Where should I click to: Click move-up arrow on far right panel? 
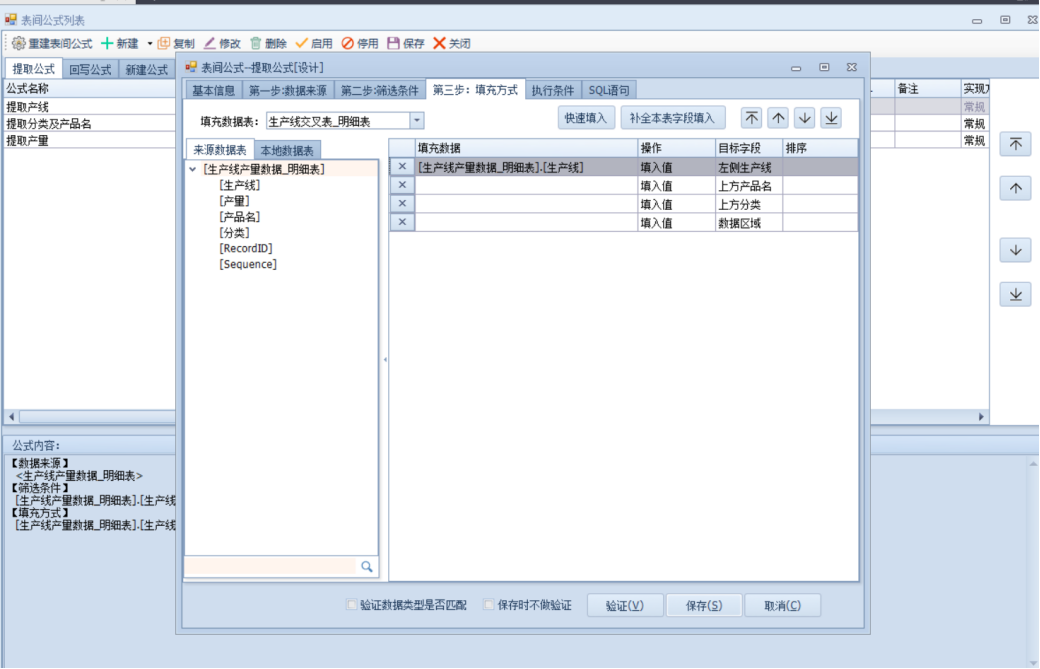tap(1015, 188)
